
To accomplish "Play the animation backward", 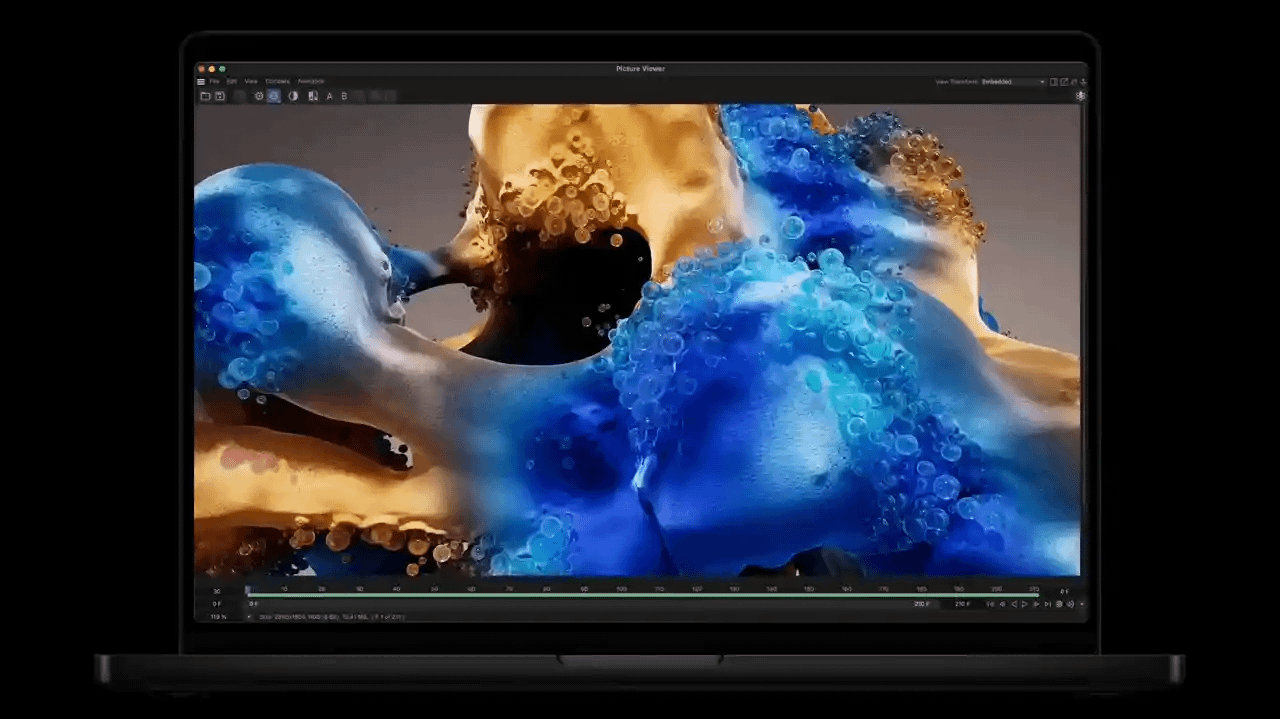I will click(x=1014, y=604).
